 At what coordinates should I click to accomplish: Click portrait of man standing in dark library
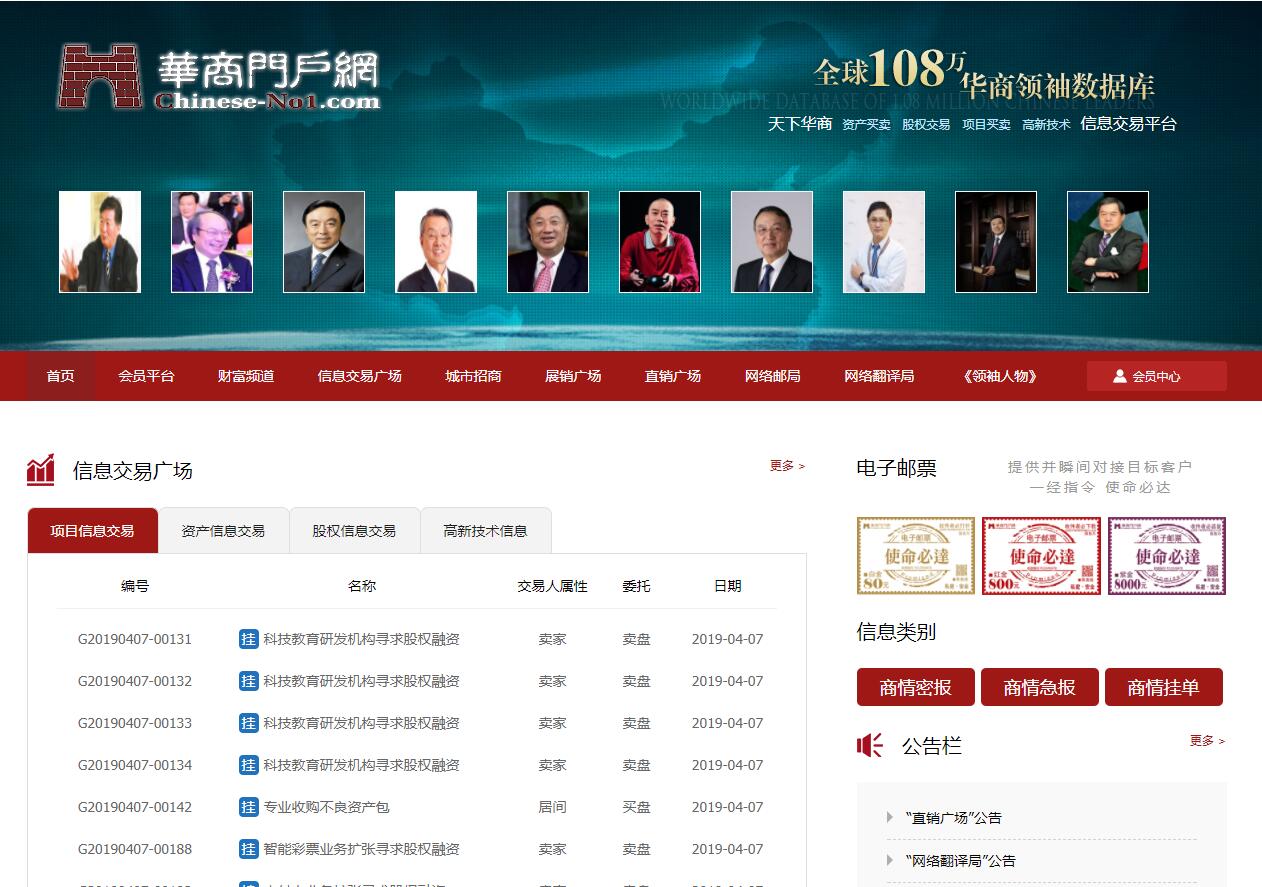point(996,242)
